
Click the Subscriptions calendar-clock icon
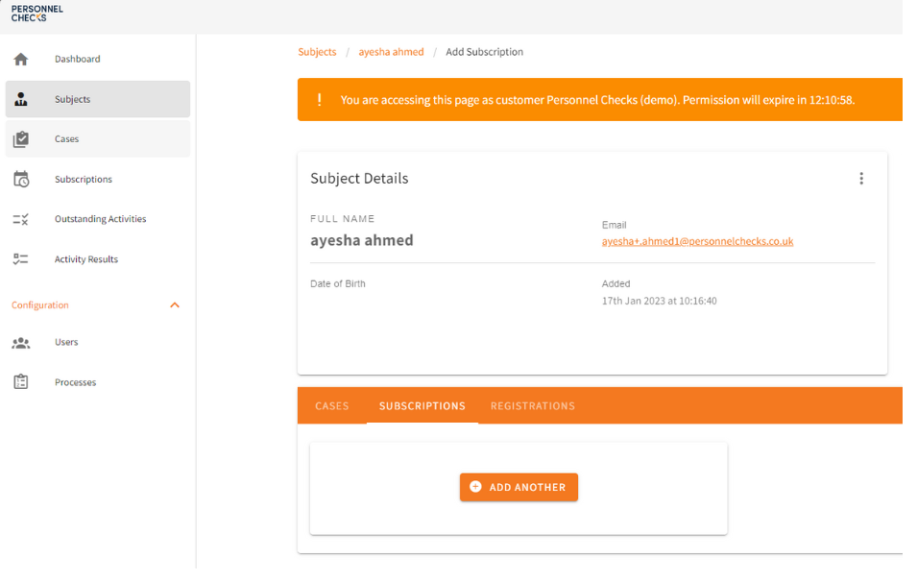click(21, 179)
